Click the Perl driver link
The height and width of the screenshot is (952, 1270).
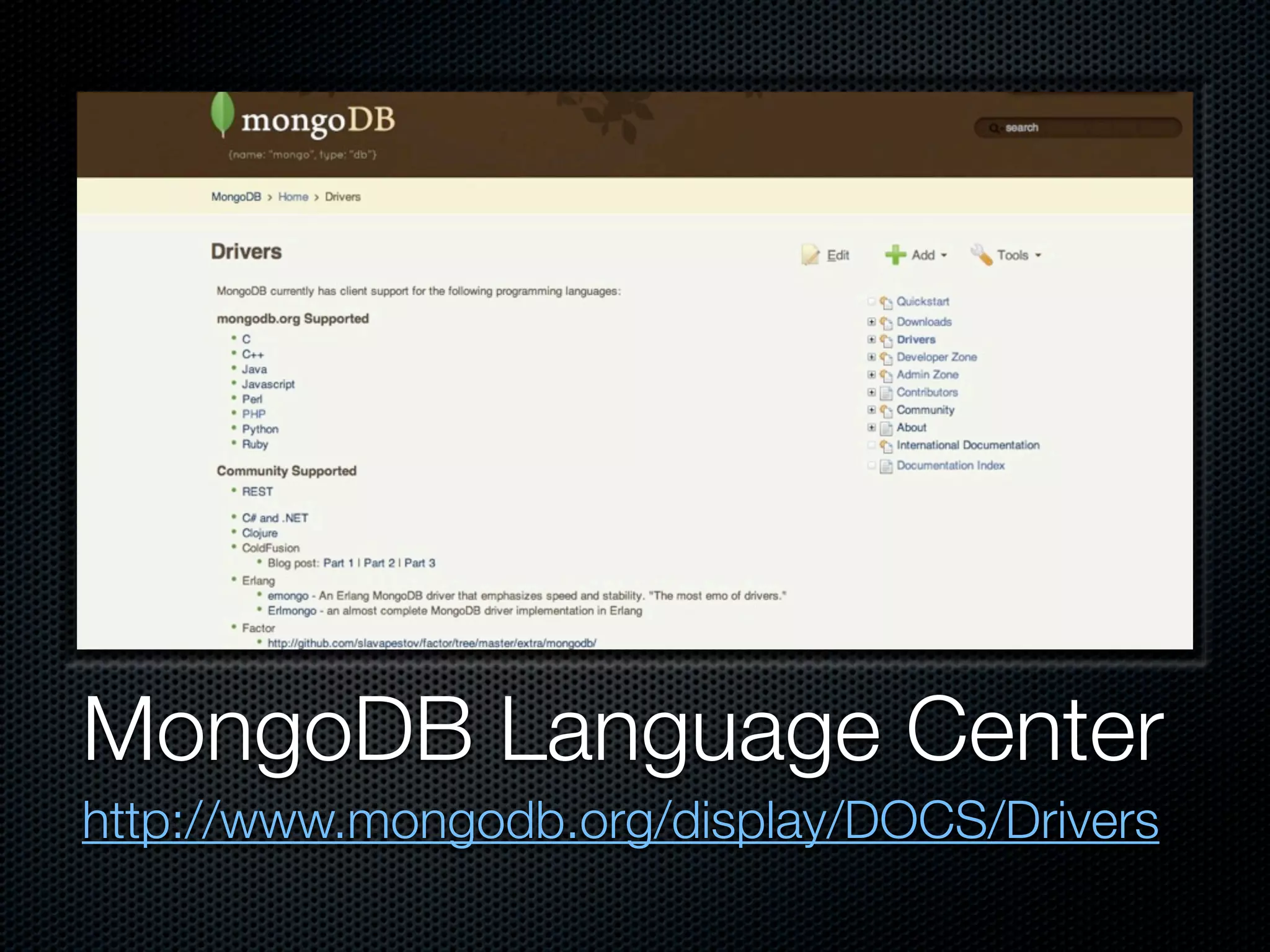(x=252, y=399)
